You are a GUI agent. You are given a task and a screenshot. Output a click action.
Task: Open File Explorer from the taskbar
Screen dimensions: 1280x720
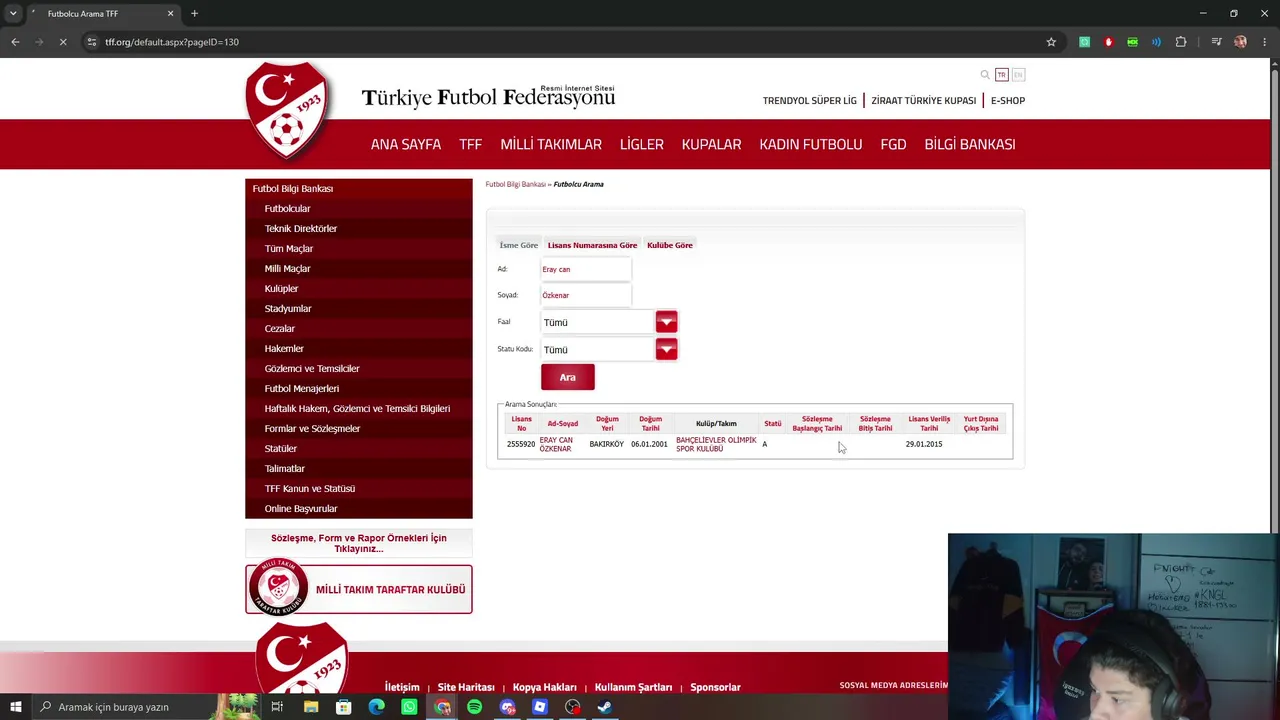[311, 707]
